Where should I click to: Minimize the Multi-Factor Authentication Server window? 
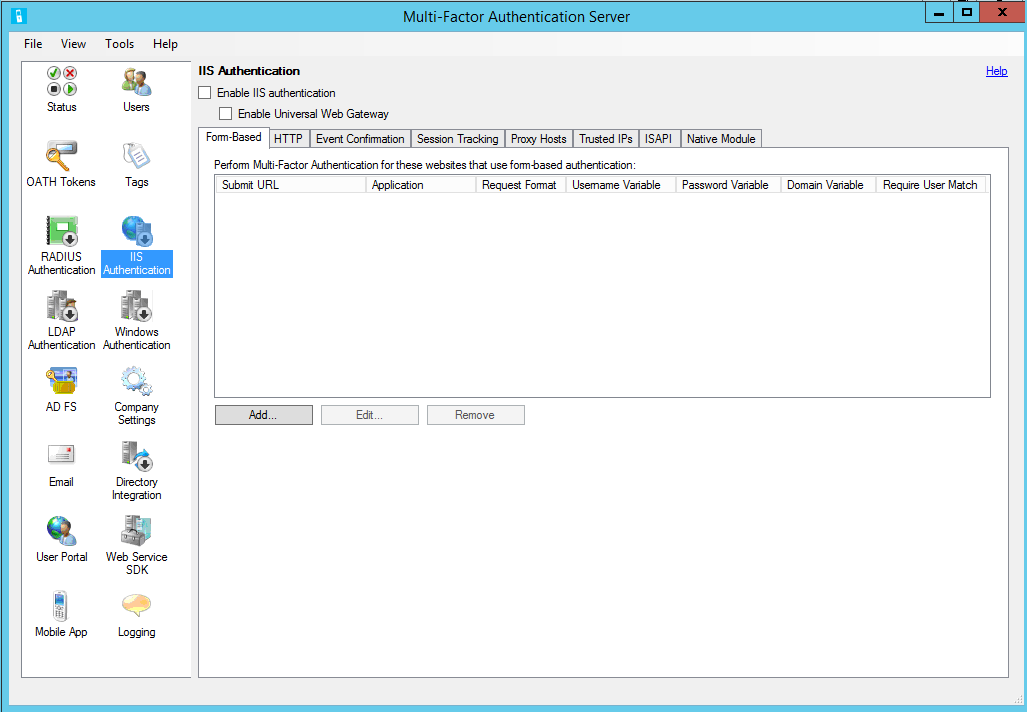tap(939, 12)
